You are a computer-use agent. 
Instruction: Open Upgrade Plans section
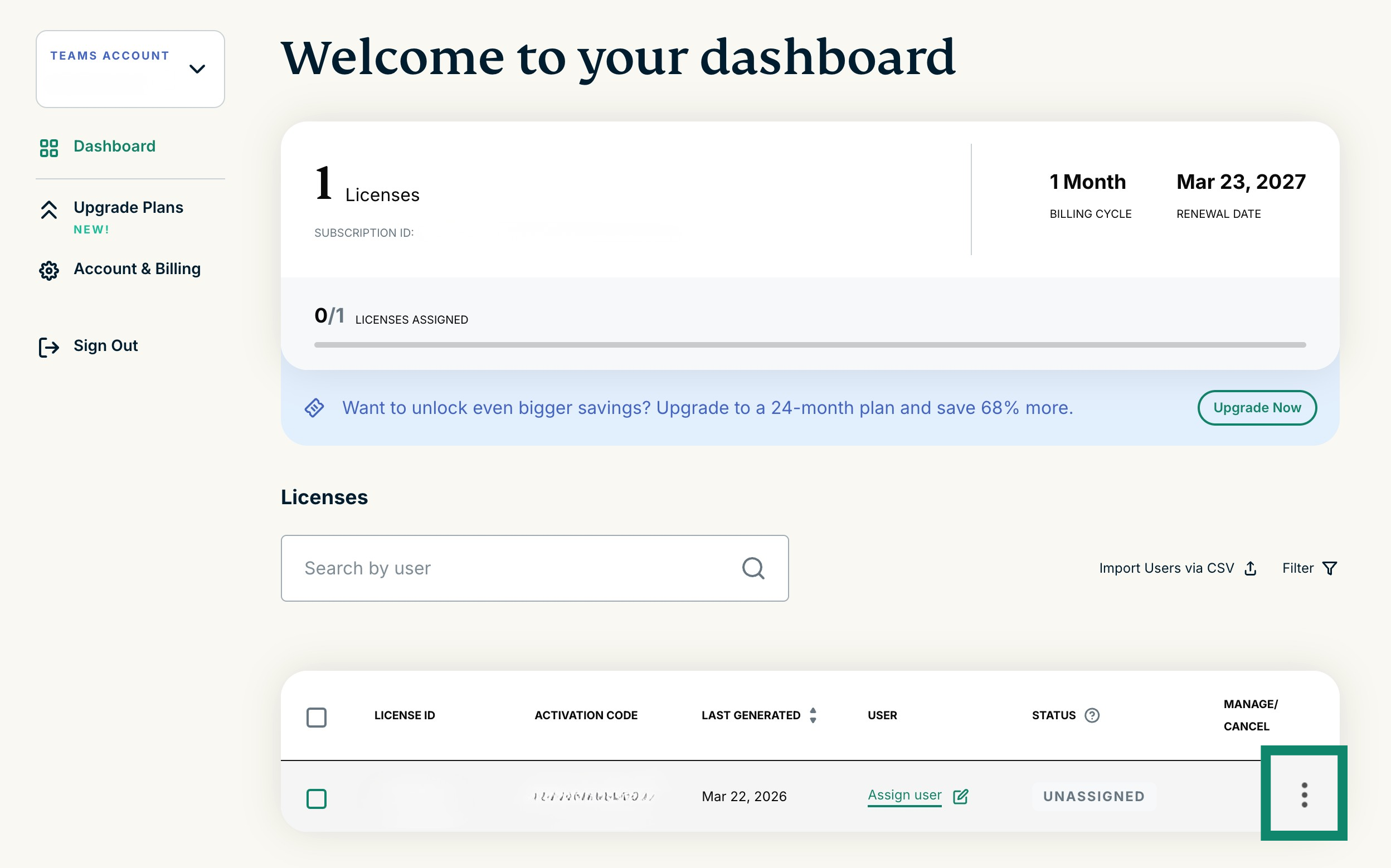click(x=128, y=208)
